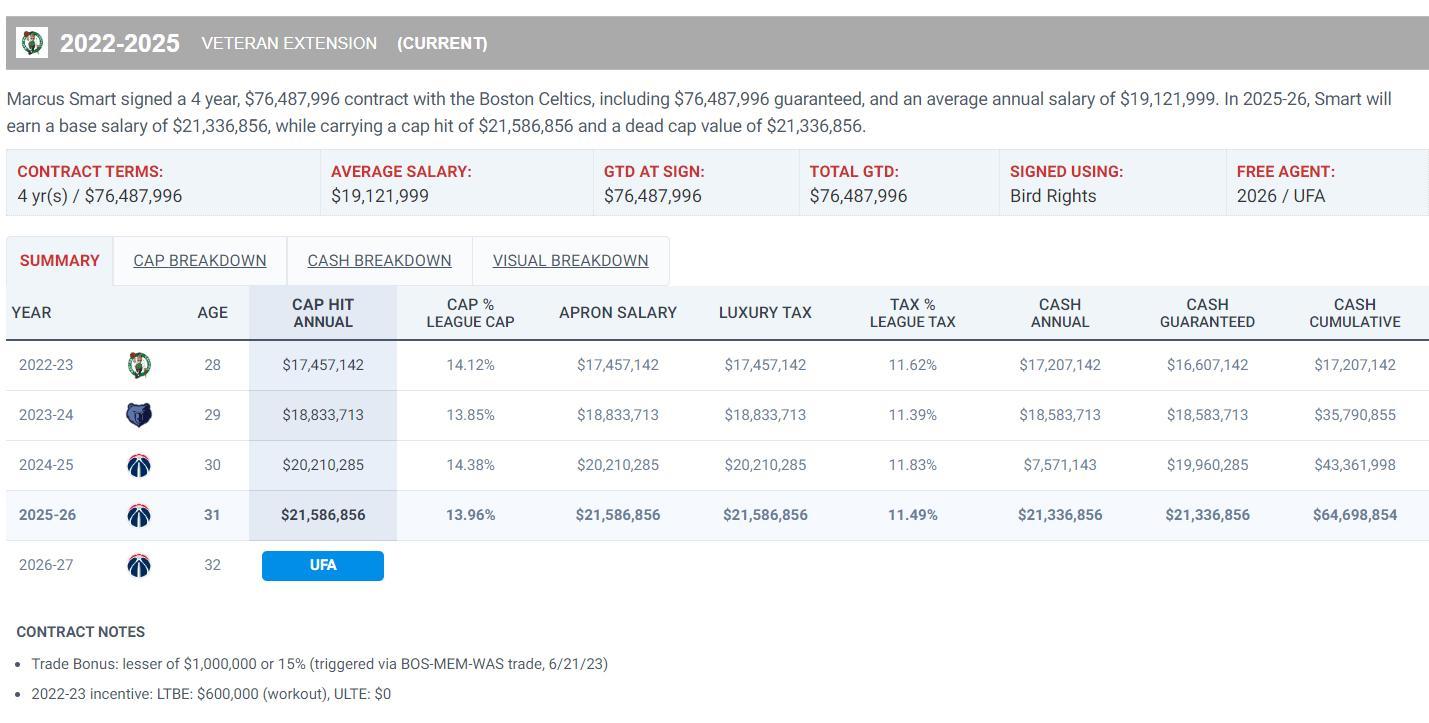Switch to the Cap Breakdown tab
This screenshot has height=723, width=1429.
click(200, 261)
